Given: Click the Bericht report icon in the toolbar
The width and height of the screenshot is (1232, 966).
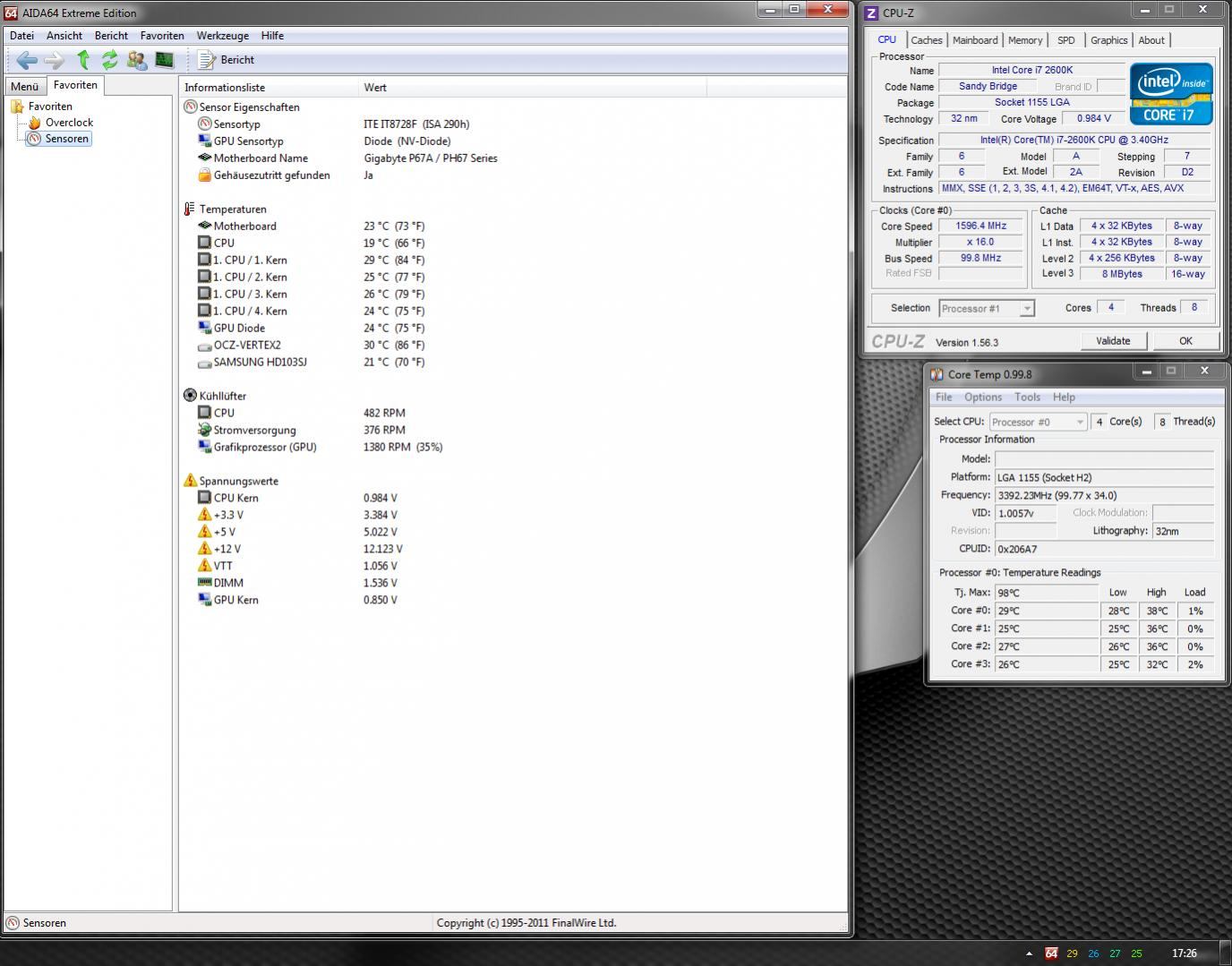Looking at the screenshot, I should pyautogui.click(x=207, y=60).
